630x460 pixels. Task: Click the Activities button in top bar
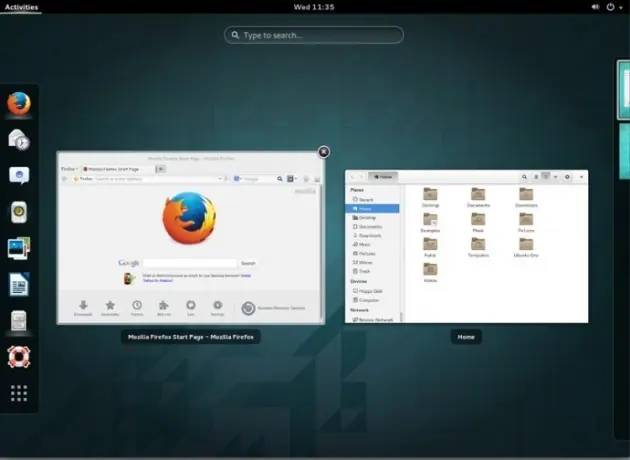click(21, 7)
